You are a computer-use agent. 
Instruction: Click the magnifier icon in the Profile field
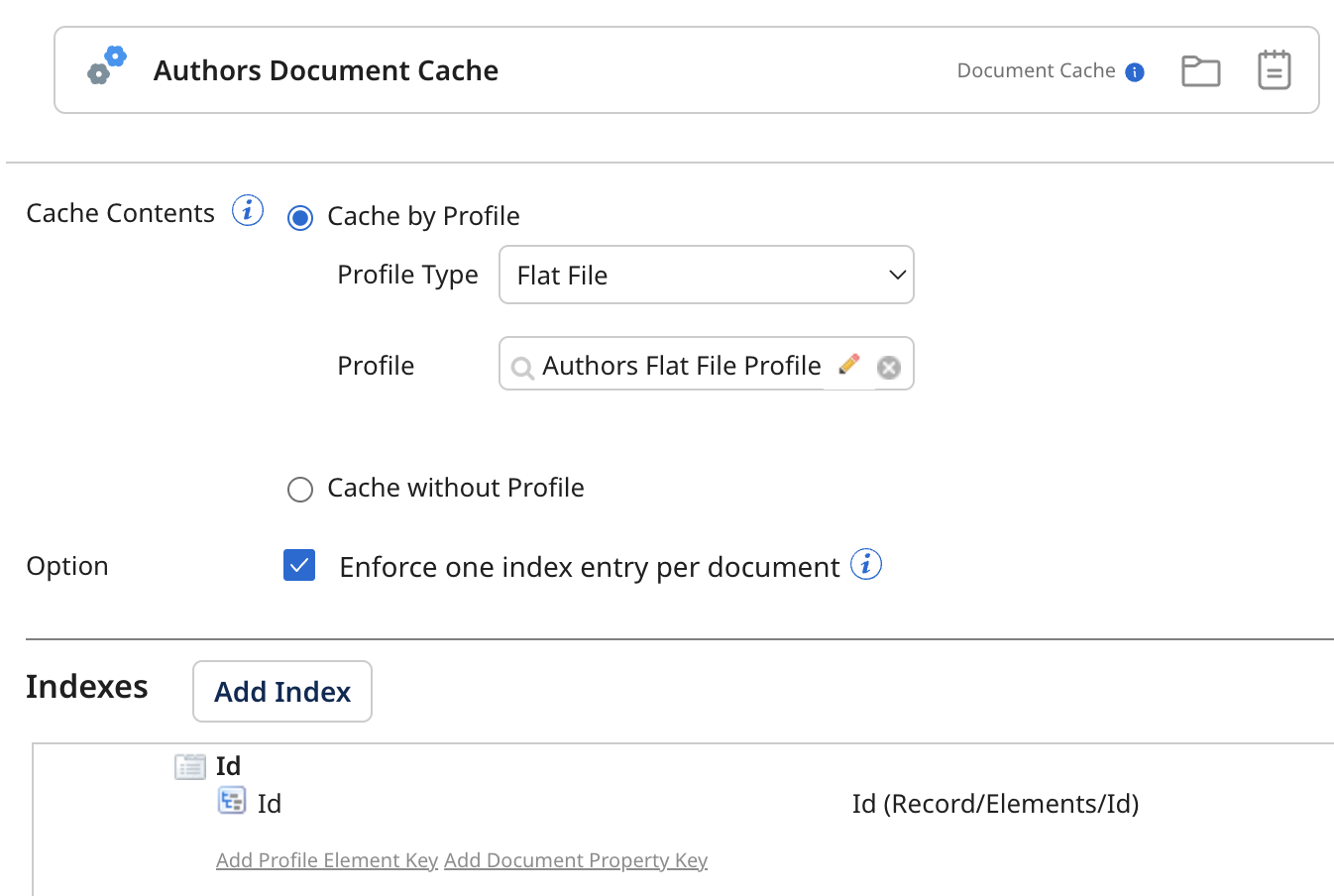click(522, 366)
